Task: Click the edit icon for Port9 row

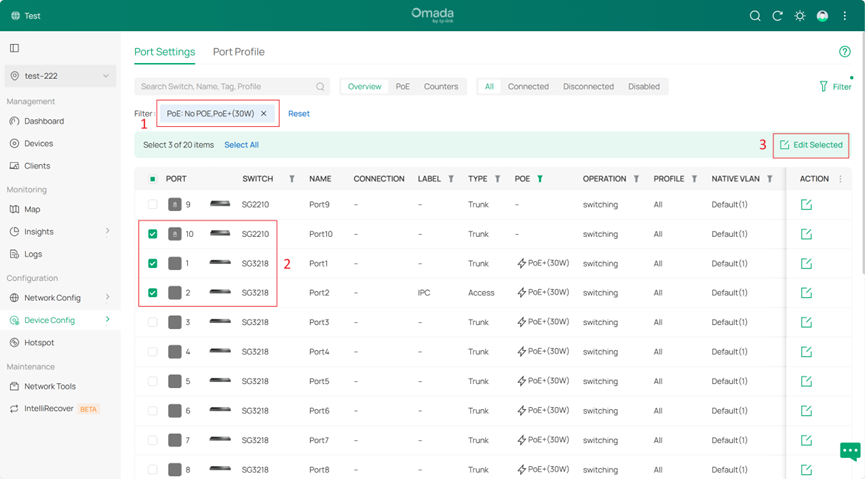Action: point(806,205)
